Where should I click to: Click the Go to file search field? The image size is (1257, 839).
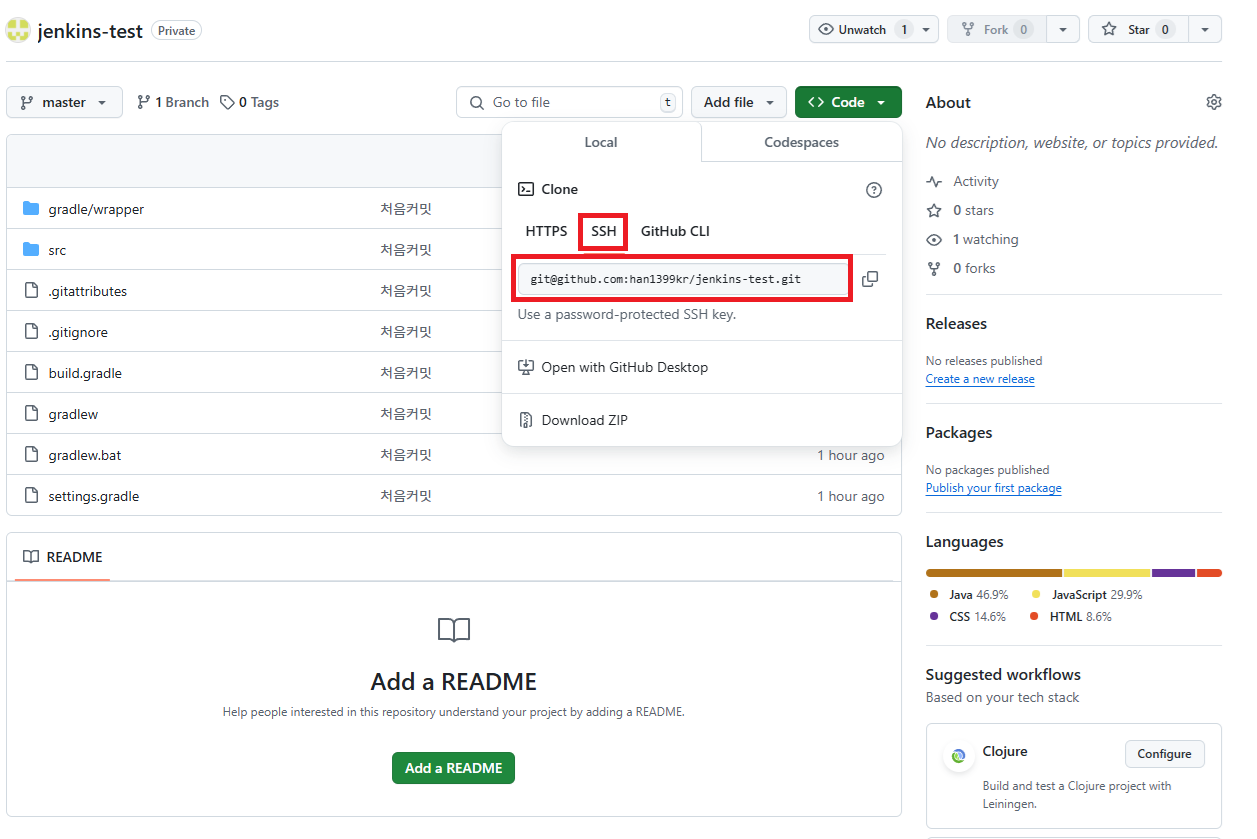[x=569, y=102]
